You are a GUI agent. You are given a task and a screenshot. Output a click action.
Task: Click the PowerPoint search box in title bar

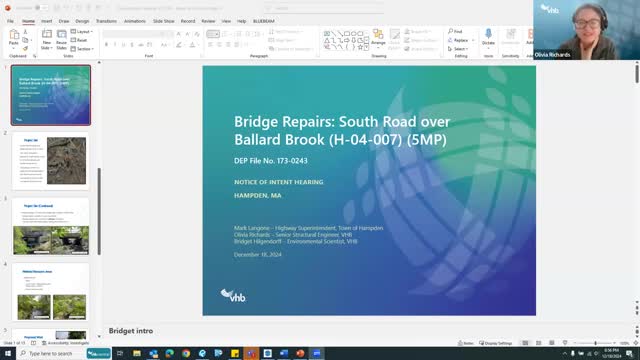[324, 8]
